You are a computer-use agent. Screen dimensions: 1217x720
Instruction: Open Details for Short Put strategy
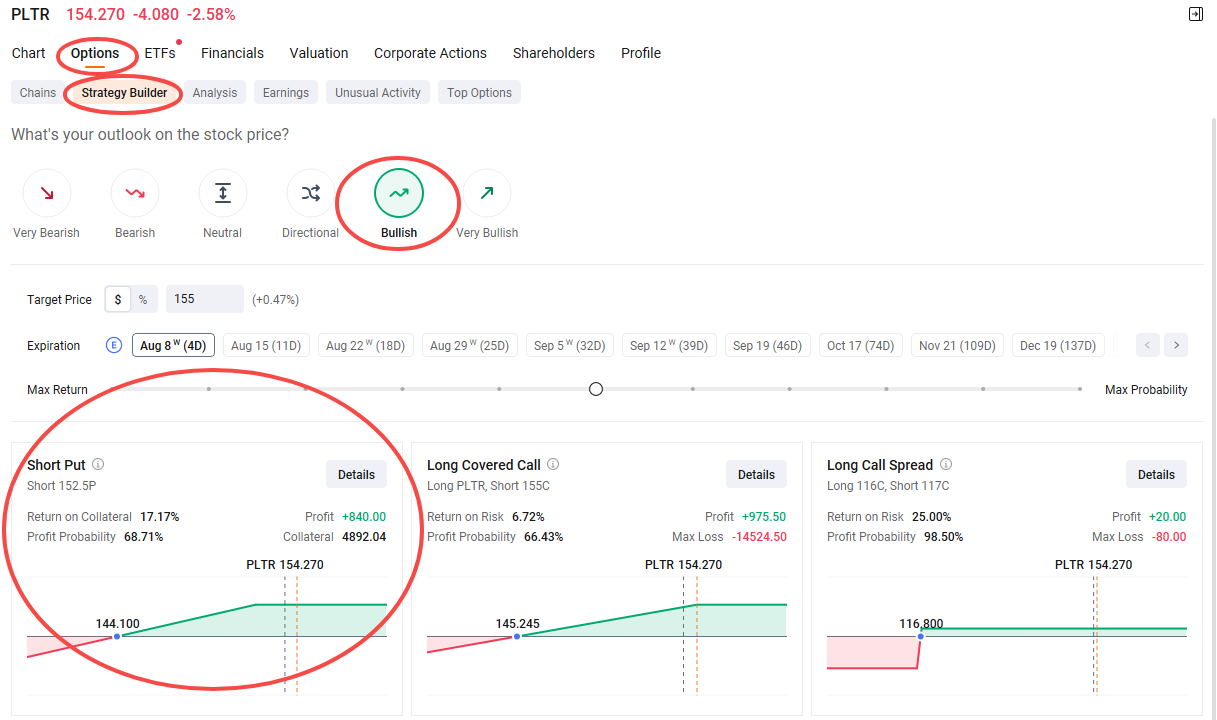coord(356,475)
